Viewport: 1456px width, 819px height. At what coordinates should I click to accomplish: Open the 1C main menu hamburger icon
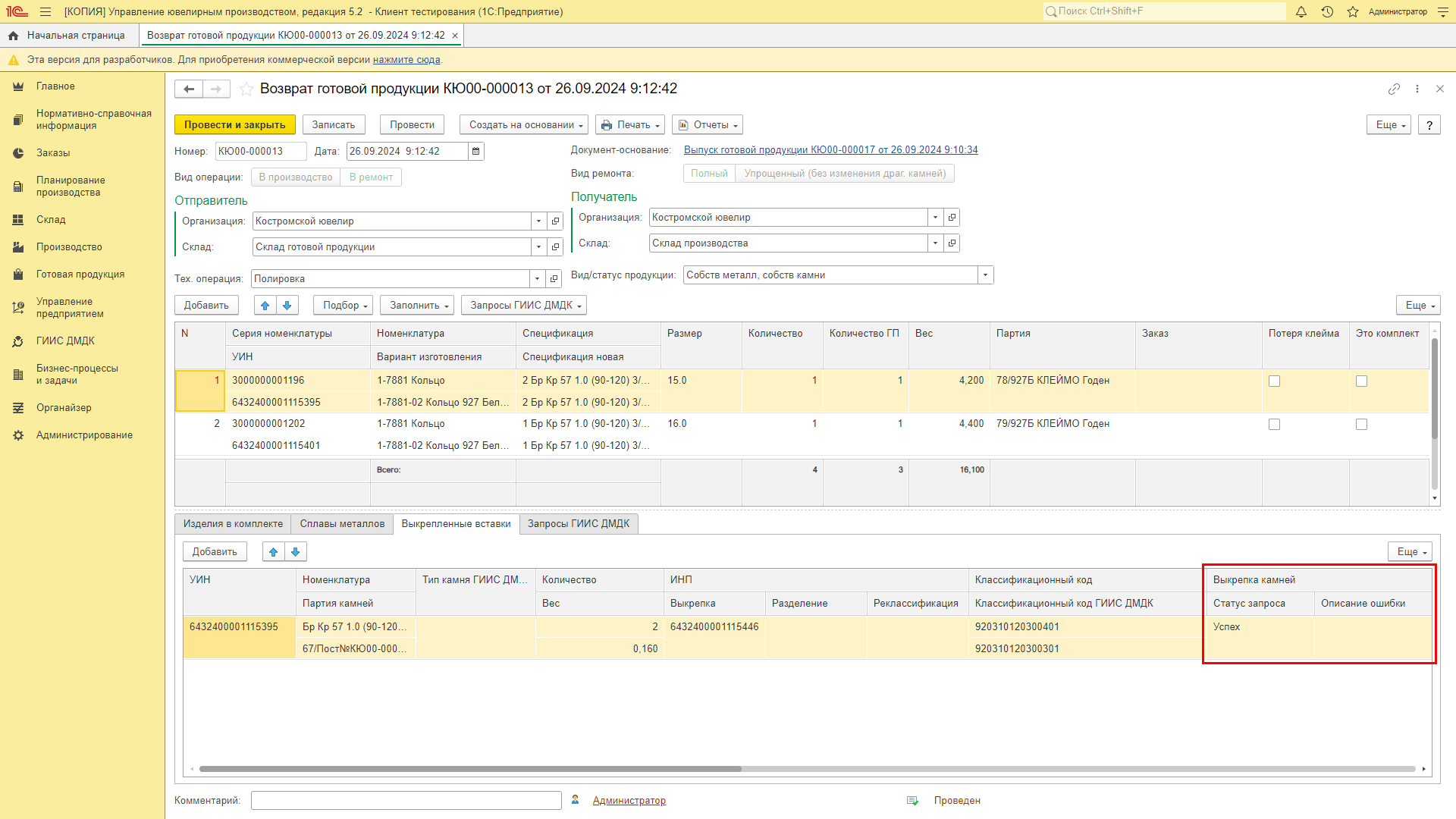[x=45, y=11]
